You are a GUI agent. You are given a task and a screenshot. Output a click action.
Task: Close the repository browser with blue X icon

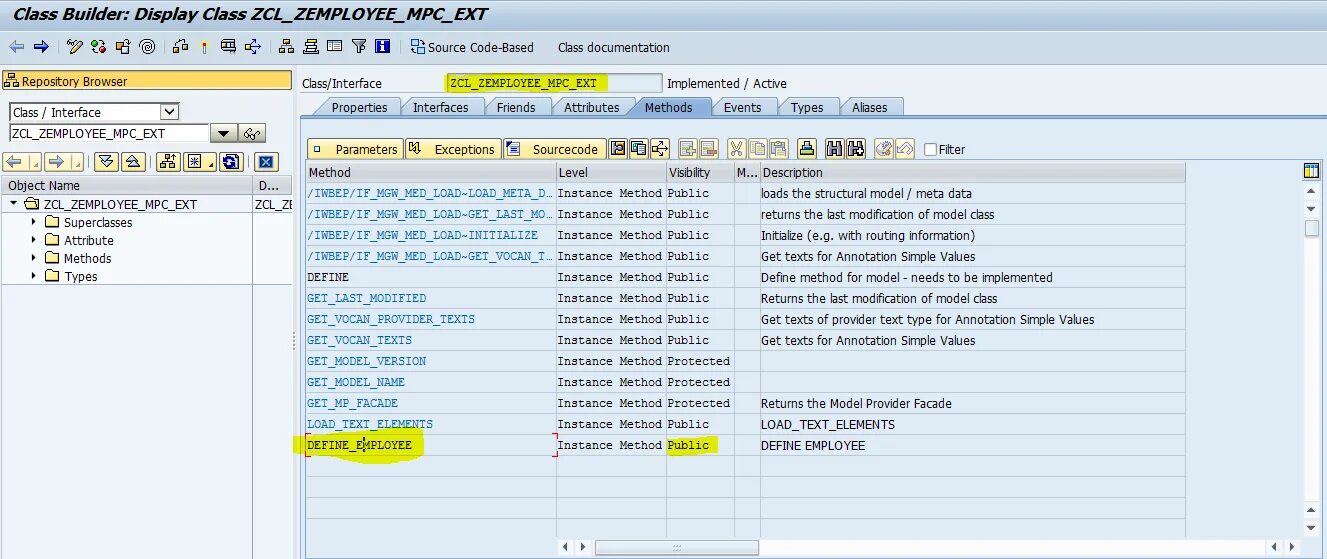[266, 162]
